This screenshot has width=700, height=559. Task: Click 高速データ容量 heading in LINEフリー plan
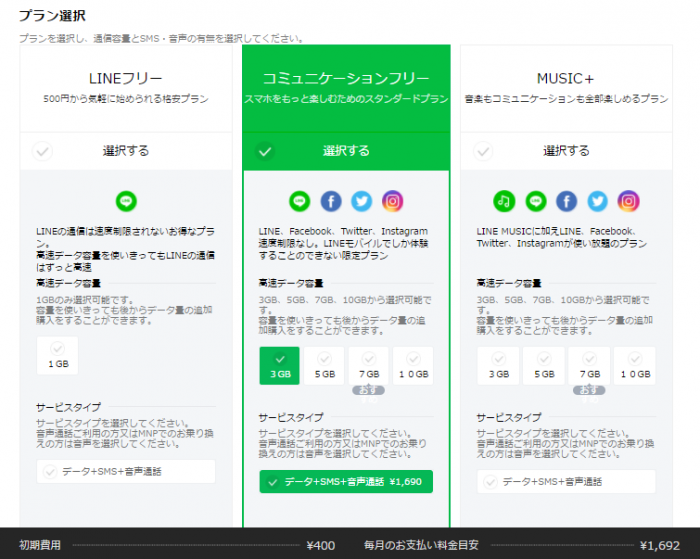(x=68, y=283)
